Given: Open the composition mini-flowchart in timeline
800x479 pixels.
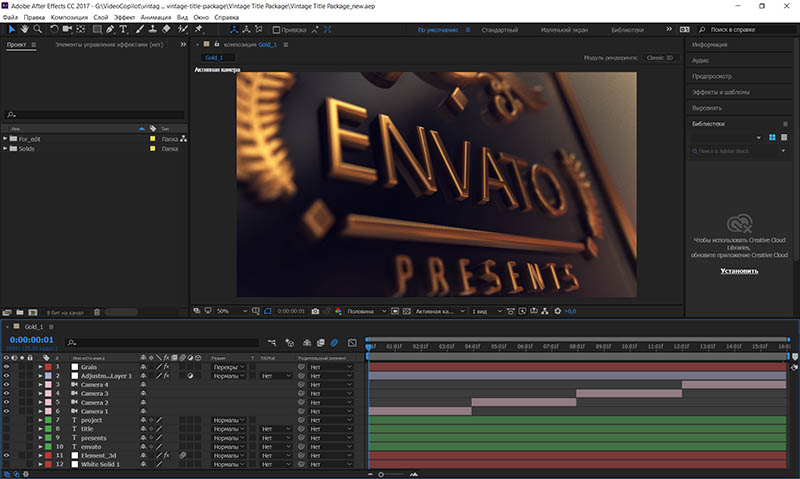Looking at the screenshot, I should 272,343.
